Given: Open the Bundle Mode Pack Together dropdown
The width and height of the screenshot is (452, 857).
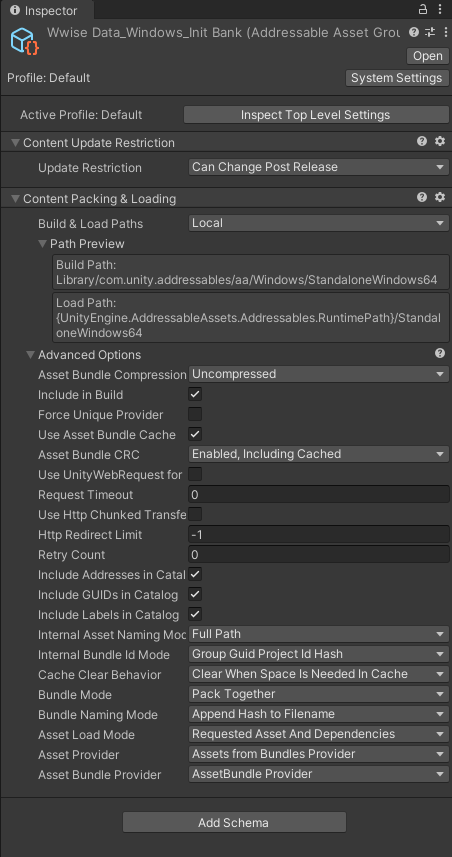Looking at the screenshot, I should [319, 694].
